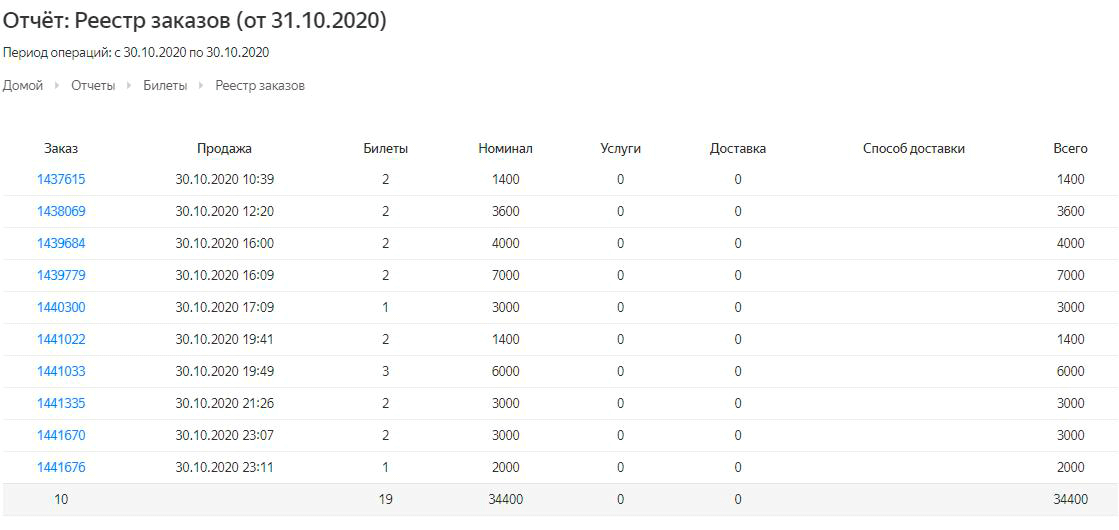The image size is (1119, 530).
Task: Click the Всего column header
Action: (1070, 149)
